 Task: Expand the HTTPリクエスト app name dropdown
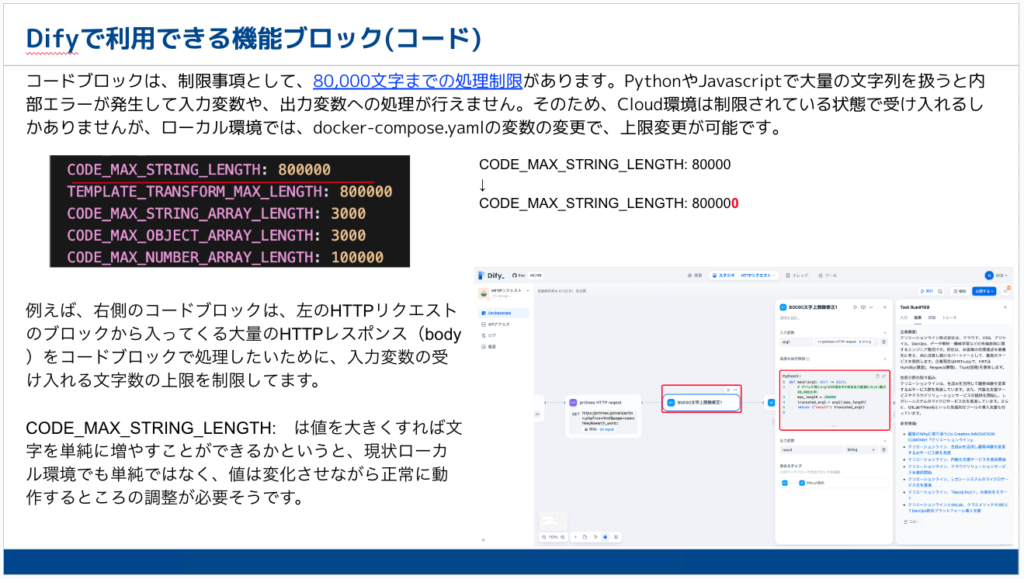(528, 290)
